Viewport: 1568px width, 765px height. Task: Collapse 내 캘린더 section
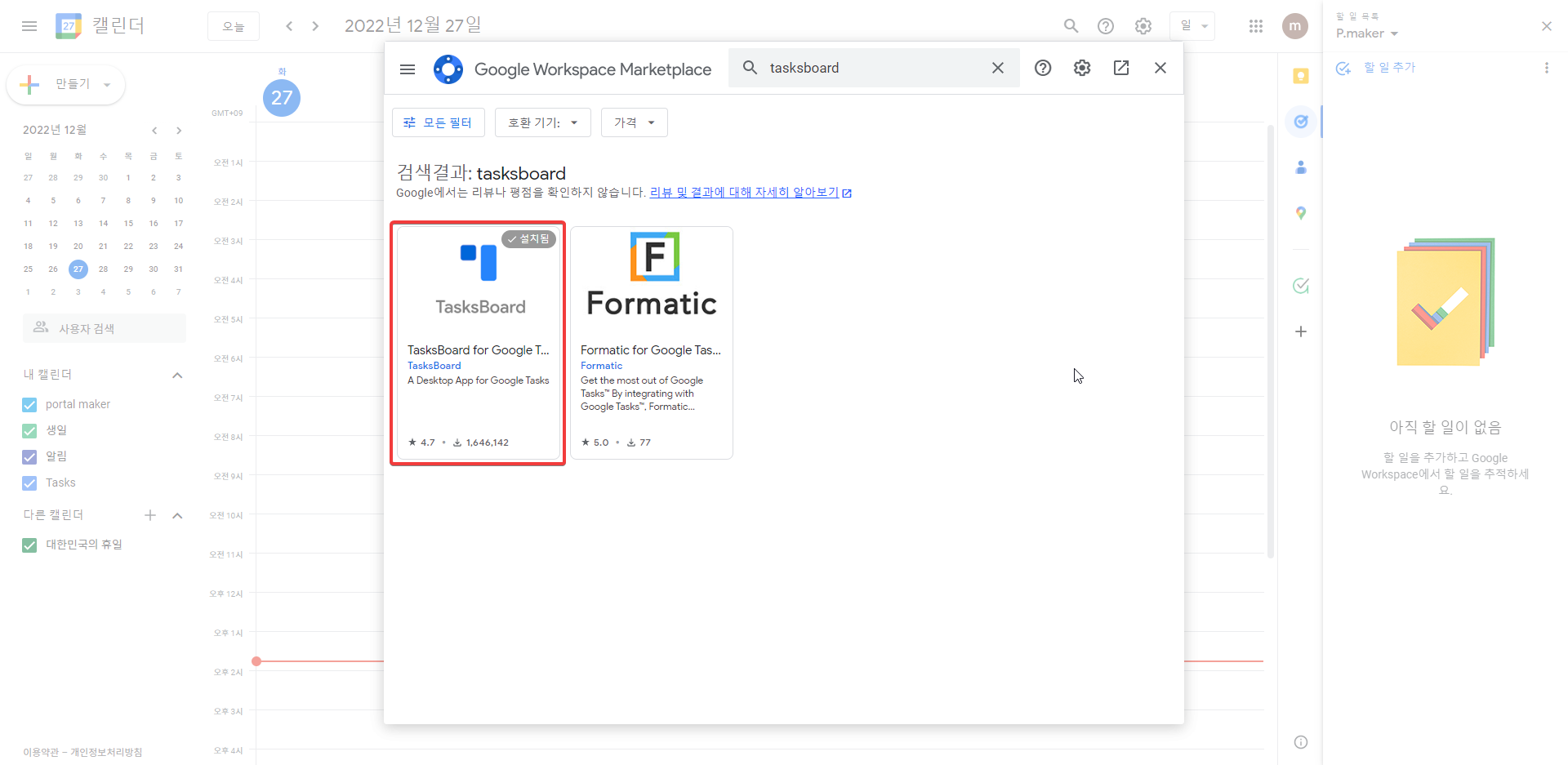tap(177, 375)
